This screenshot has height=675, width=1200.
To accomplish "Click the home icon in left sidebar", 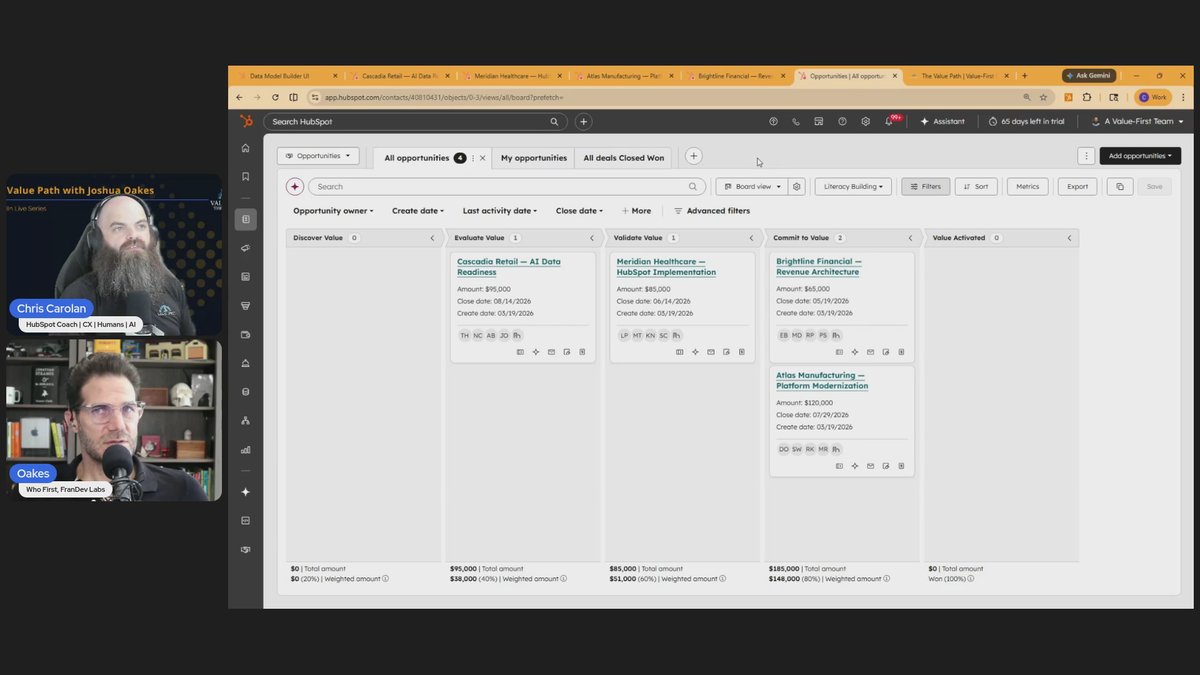I will (x=246, y=148).
